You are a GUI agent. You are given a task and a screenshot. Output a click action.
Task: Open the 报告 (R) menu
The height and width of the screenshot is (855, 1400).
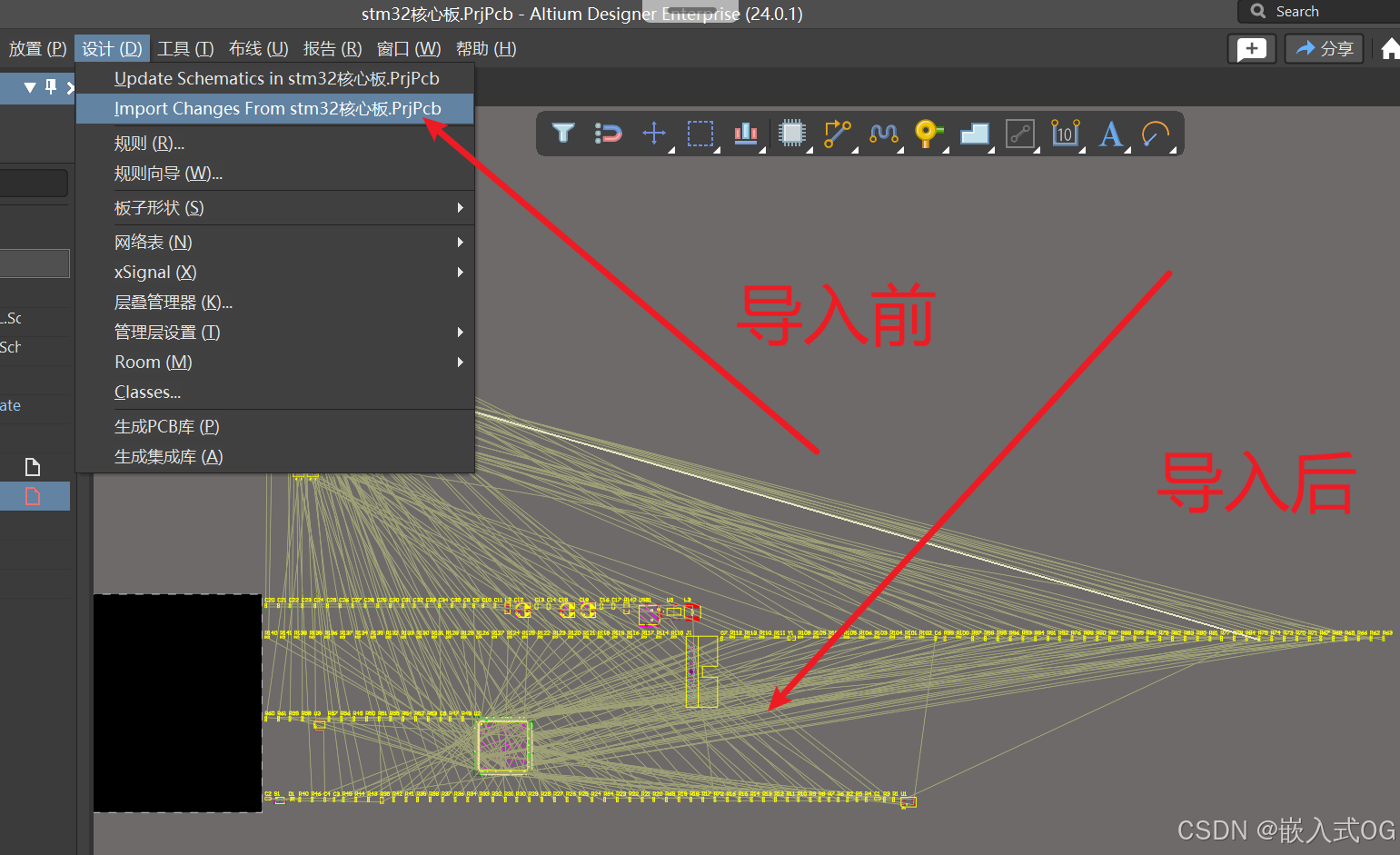tap(333, 48)
